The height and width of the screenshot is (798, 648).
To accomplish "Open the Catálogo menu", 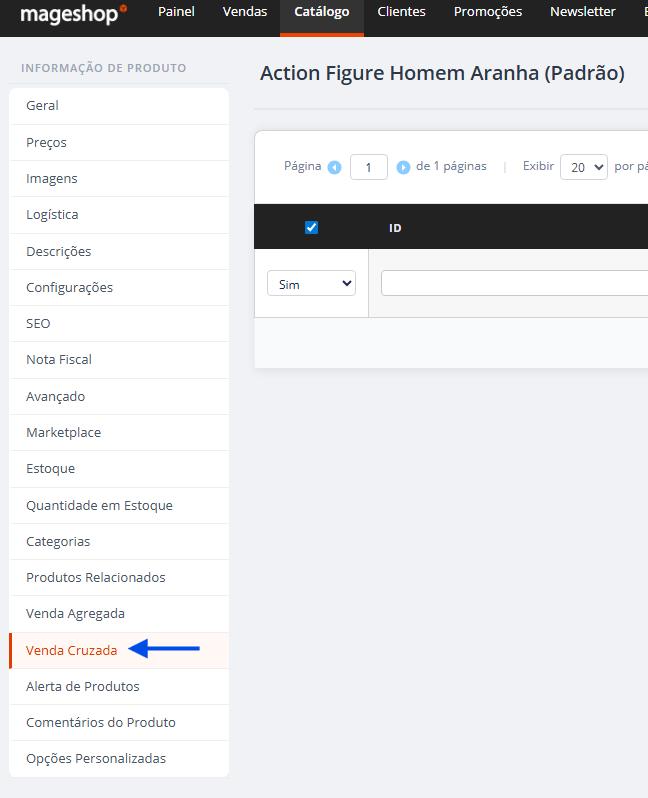I will click(x=322, y=12).
